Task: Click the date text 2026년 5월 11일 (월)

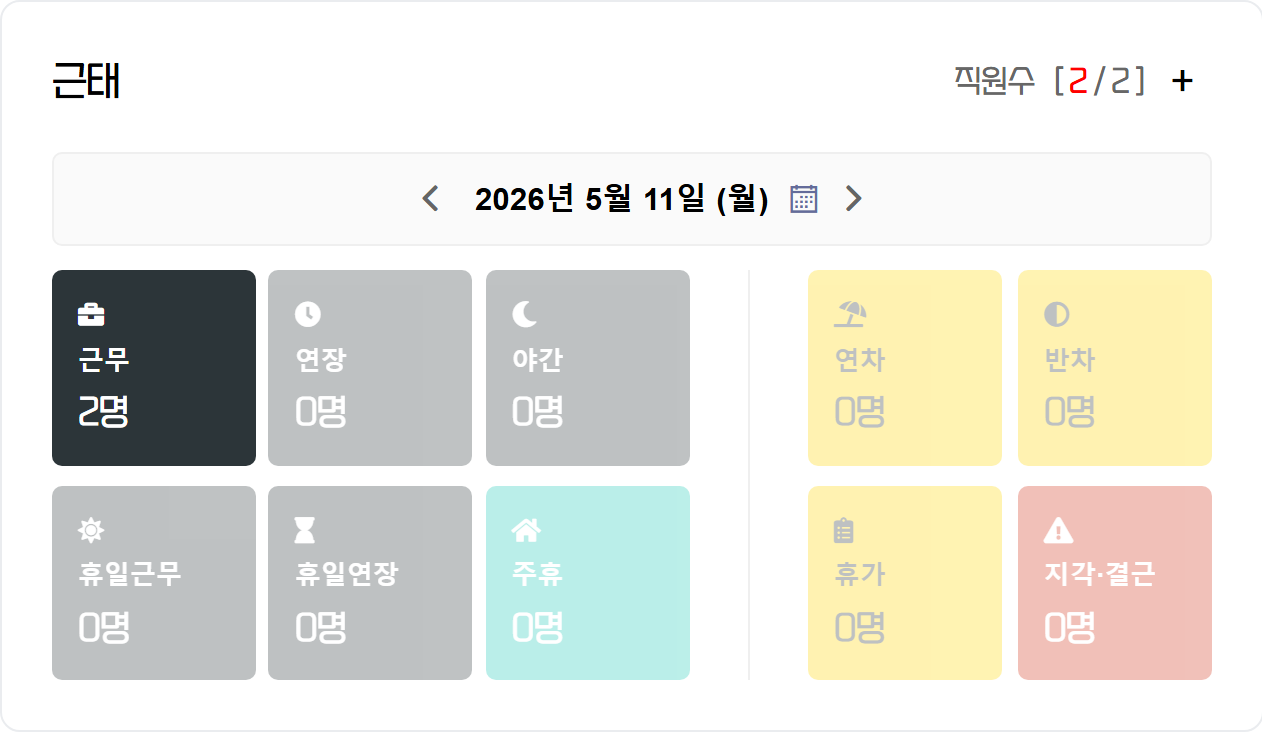Action: (x=622, y=199)
